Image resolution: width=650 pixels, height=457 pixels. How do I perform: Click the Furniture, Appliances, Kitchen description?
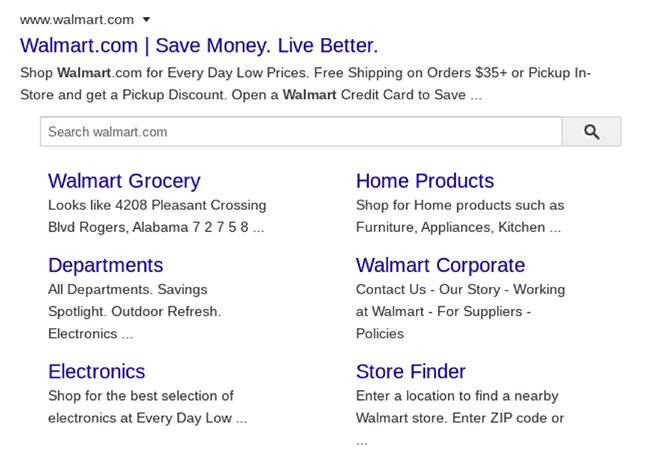[x=458, y=227]
